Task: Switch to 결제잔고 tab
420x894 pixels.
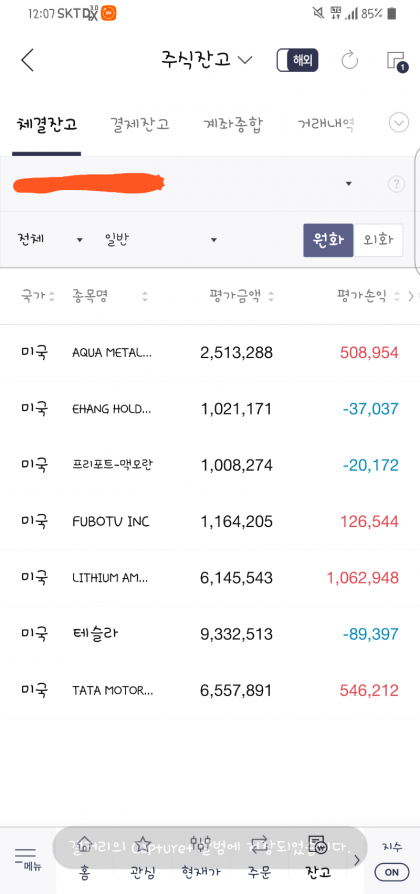Action: [140, 125]
